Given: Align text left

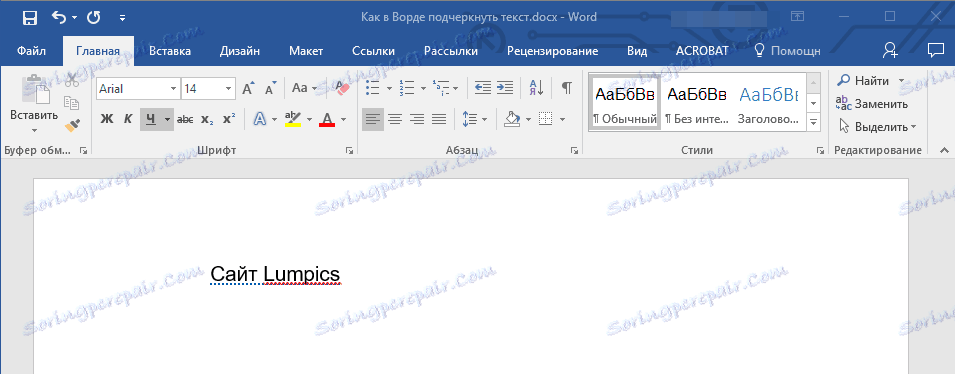Looking at the screenshot, I should (373, 119).
